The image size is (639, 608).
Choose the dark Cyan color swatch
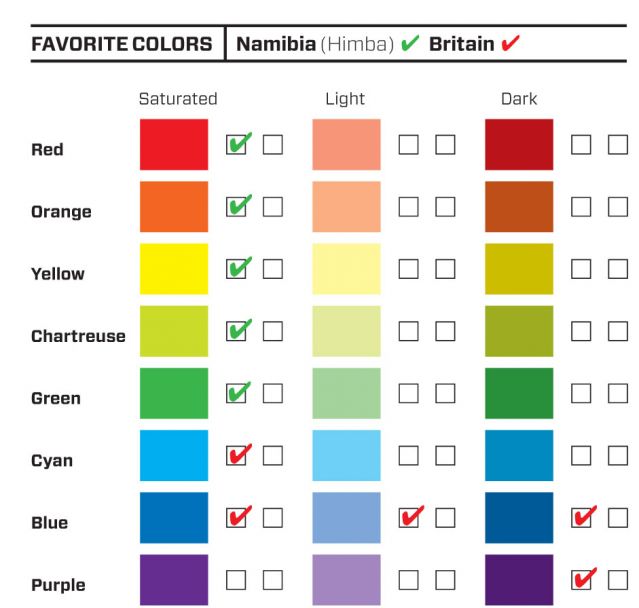click(x=518, y=456)
